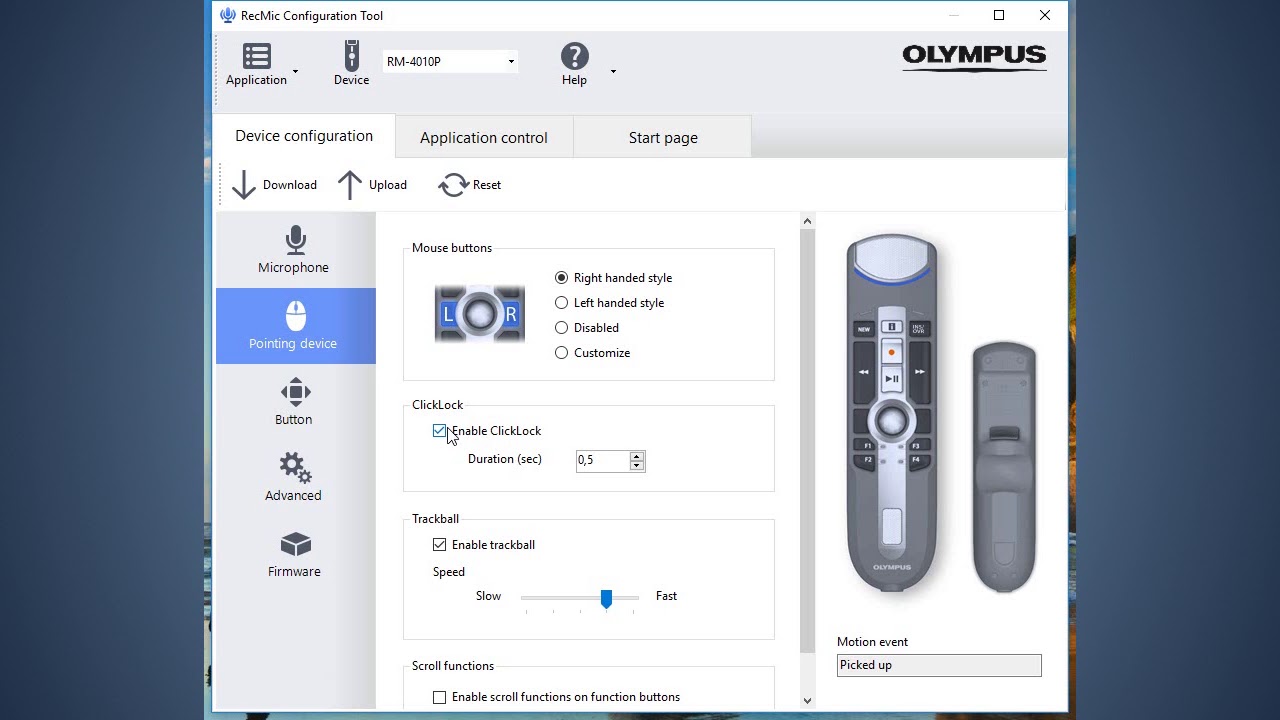Viewport: 1280px width, 720px height.
Task: Select Left handed style option
Action: pyautogui.click(x=561, y=303)
